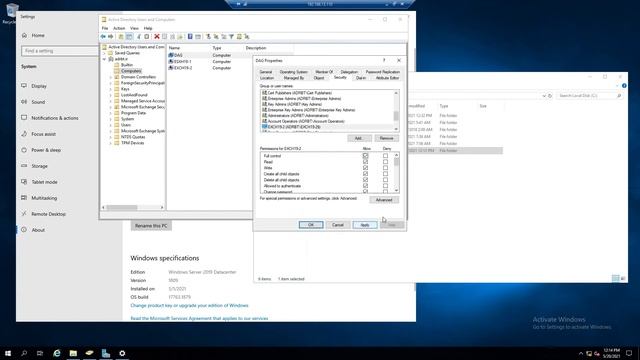640x360 pixels.
Task: Toggle Show/Hide Console Tree toolbar icon
Action: tap(129, 37)
